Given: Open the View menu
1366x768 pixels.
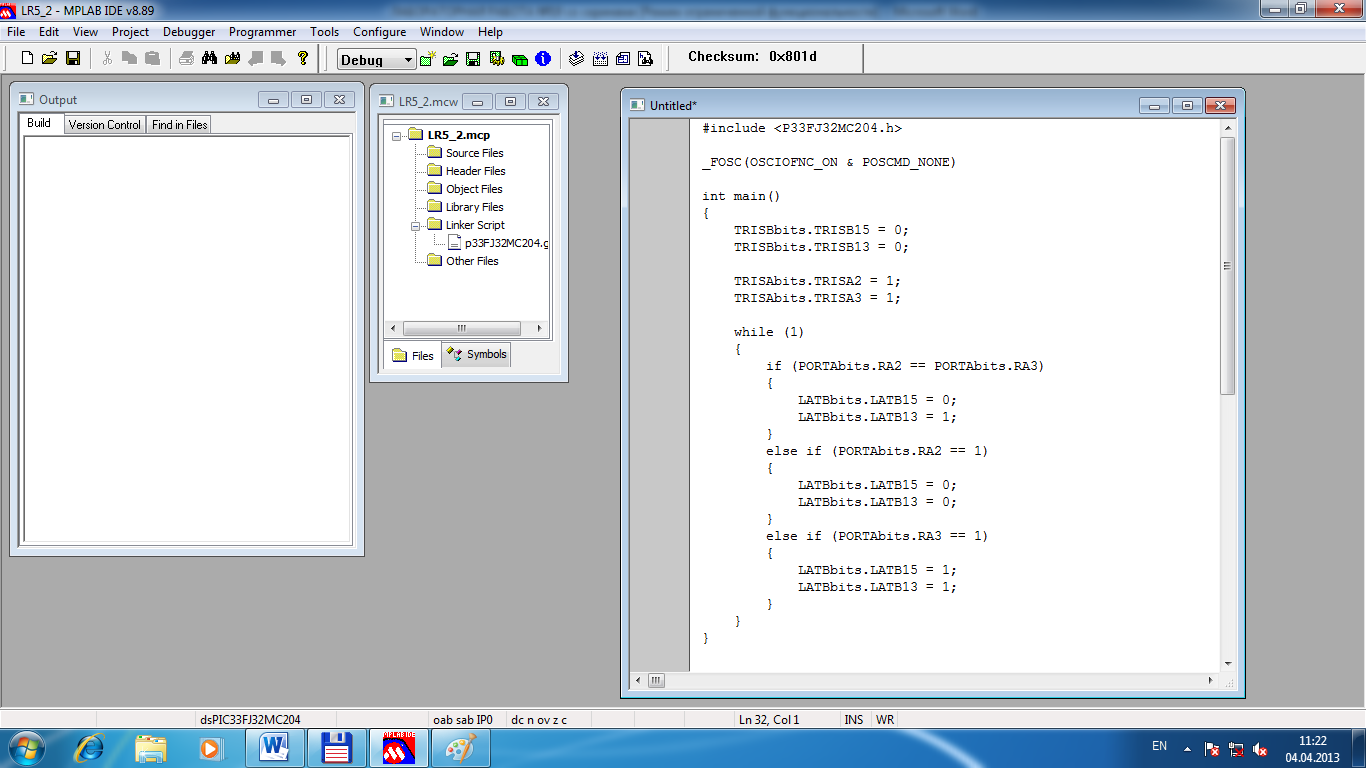Looking at the screenshot, I should (85, 32).
